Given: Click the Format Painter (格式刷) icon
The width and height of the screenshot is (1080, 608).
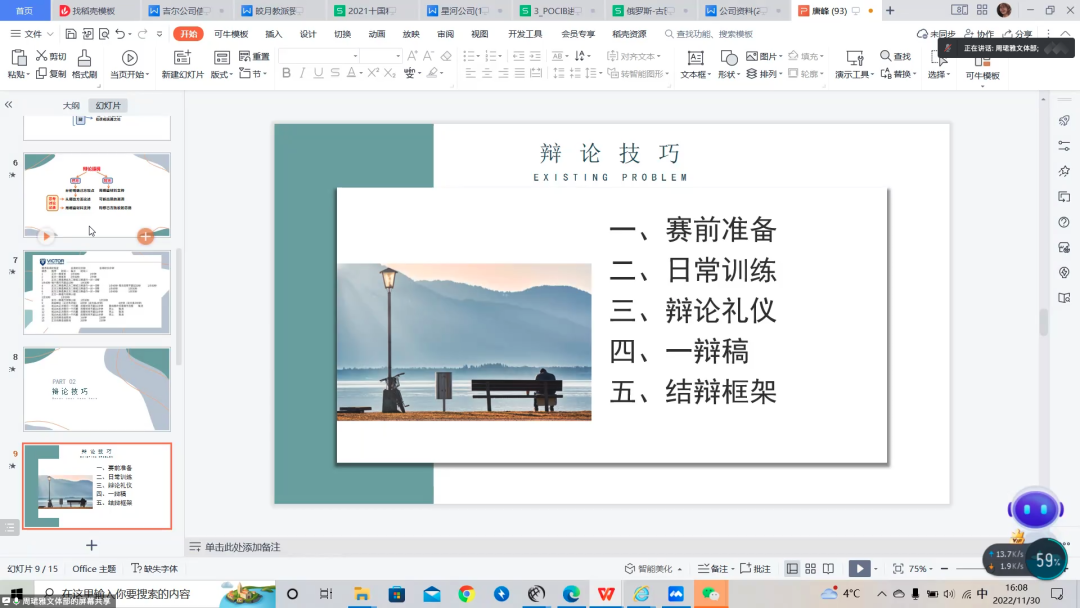Looking at the screenshot, I should click(84, 58).
